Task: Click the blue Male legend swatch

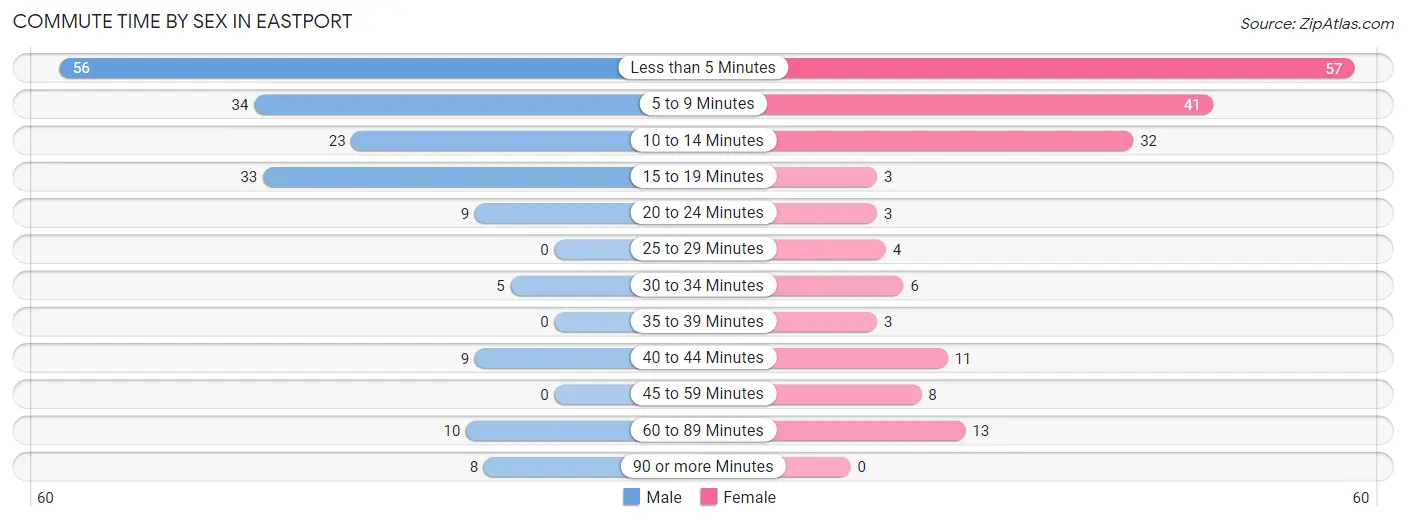Action: pos(631,497)
